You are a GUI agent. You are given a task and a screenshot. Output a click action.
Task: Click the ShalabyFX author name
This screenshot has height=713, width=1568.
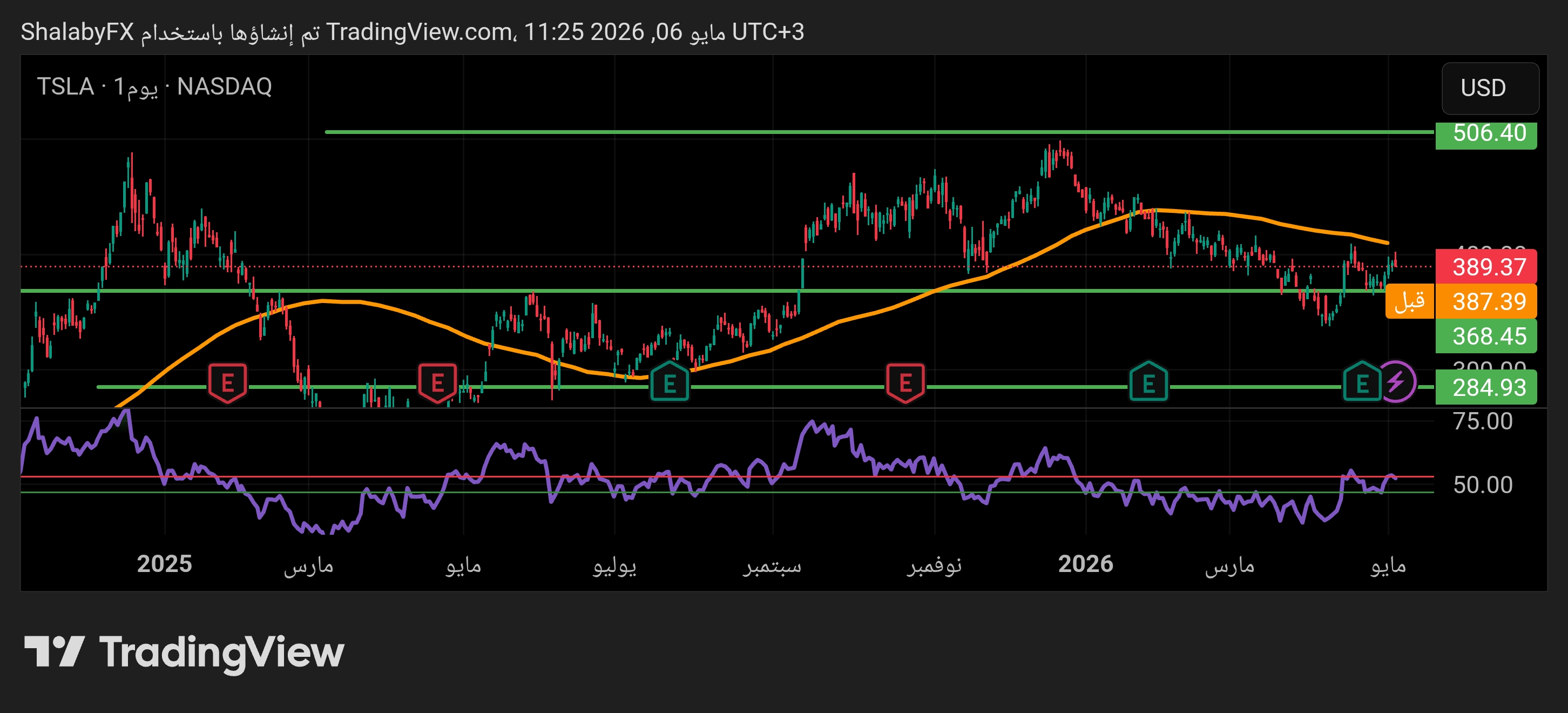(77, 32)
